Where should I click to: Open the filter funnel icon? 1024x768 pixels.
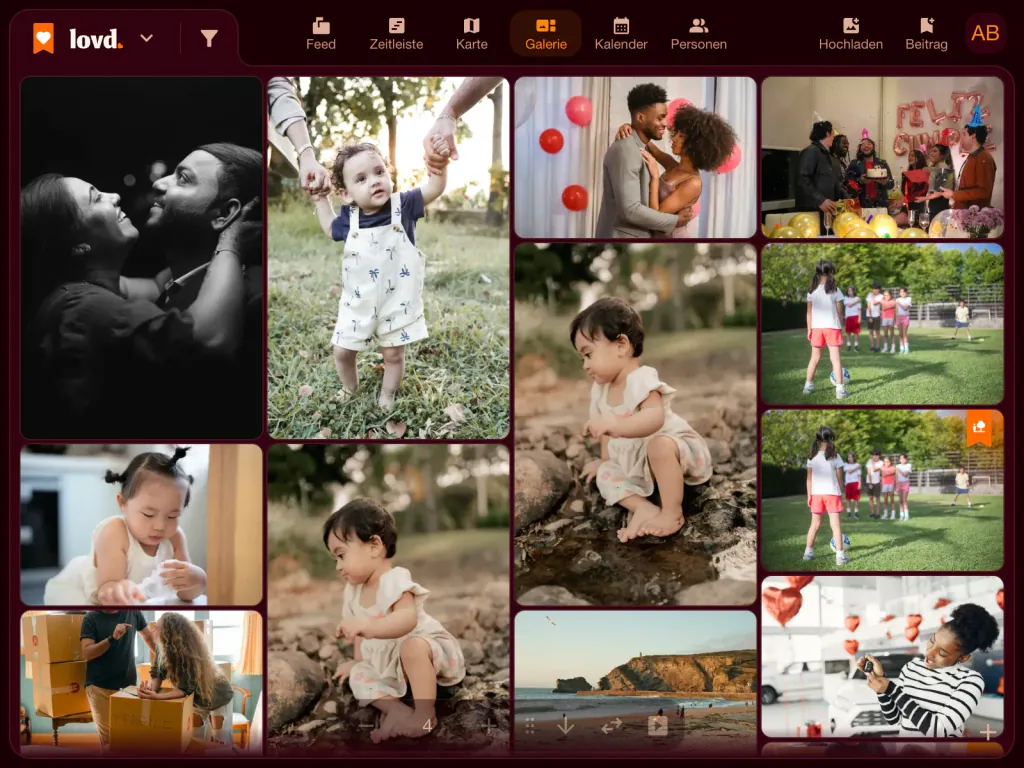click(x=209, y=39)
